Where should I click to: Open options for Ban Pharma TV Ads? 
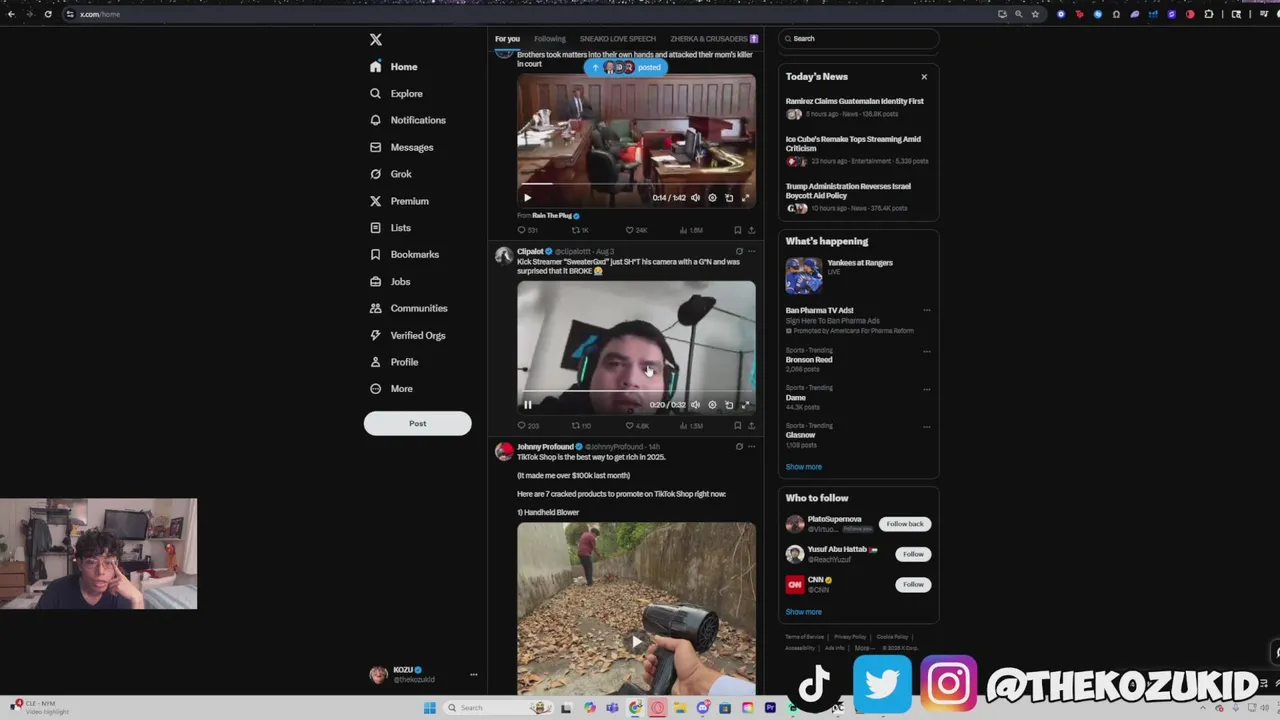[x=927, y=311]
